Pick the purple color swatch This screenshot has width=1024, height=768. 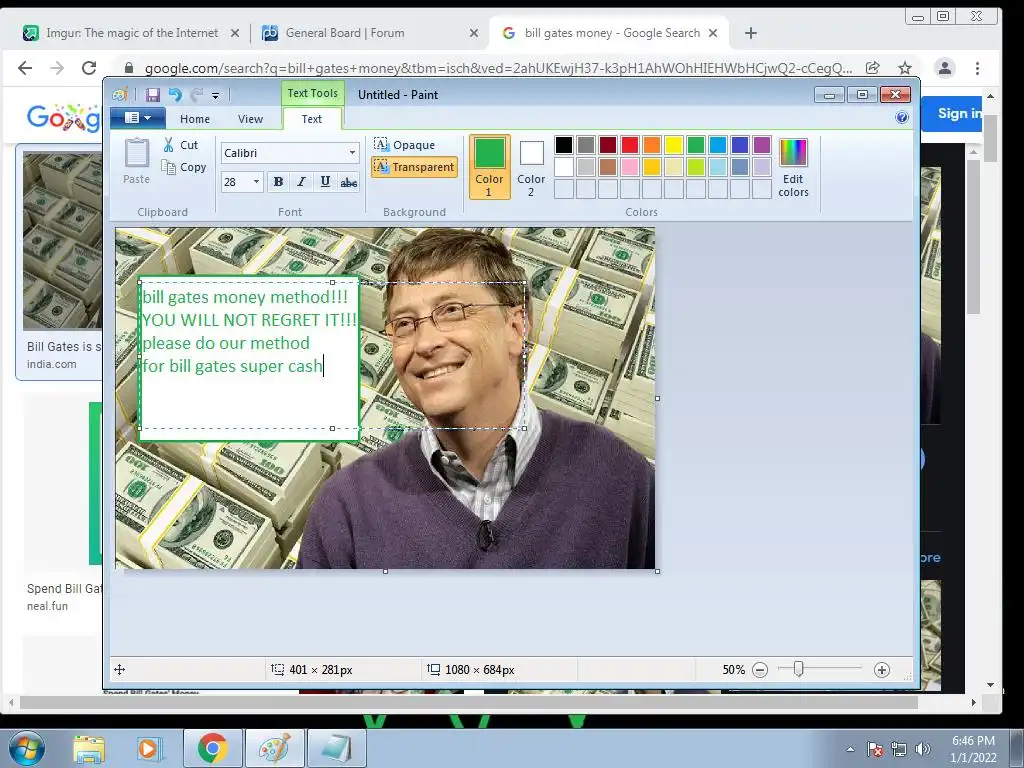click(x=761, y=144)
